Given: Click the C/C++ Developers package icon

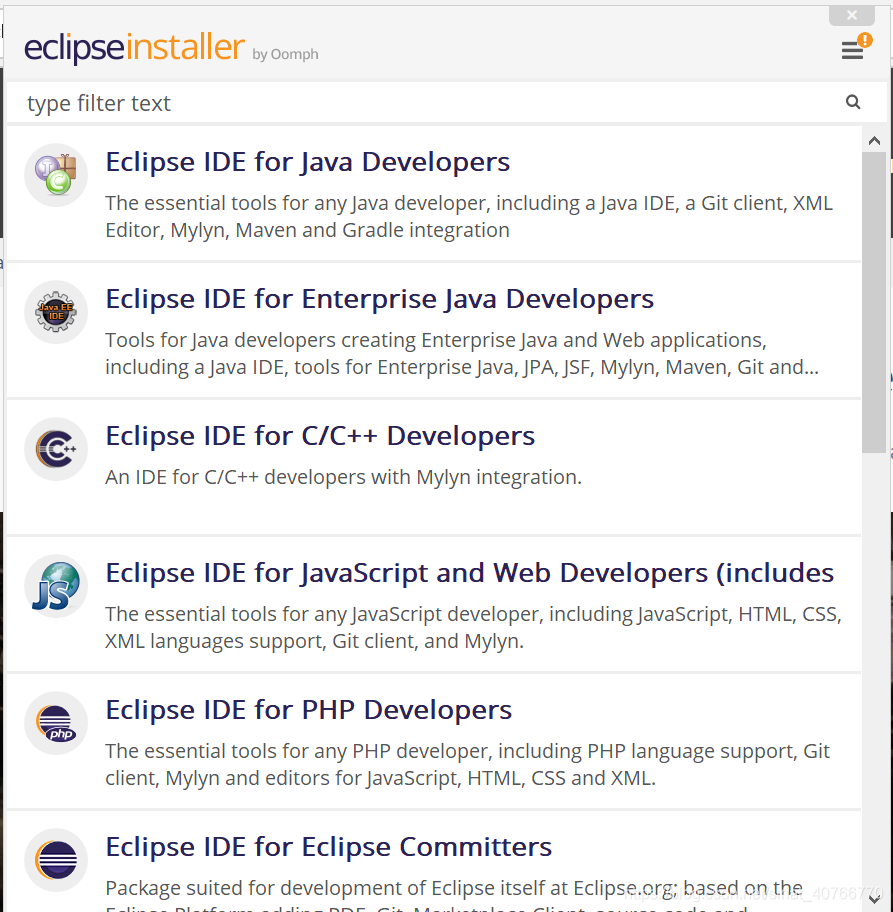Looking at the screenshot, I should [55, 448].
